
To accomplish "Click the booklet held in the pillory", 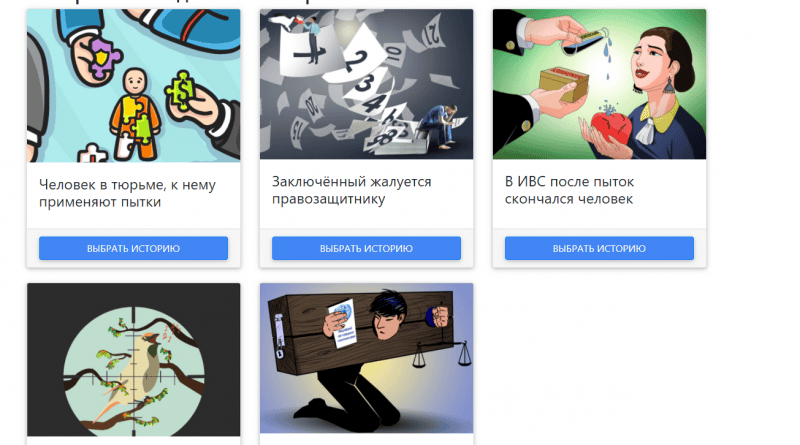I will click(x=342, y=323).
